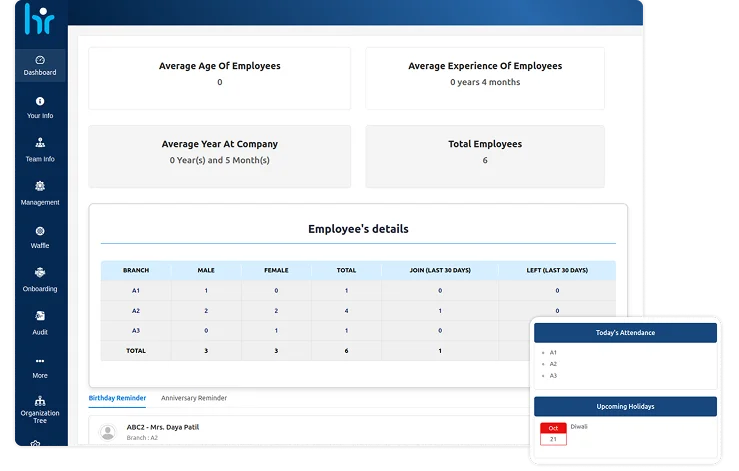Click the Upcoming Holidays header
The height and width of the screenshot is (471, 739).
pos(625,406)
